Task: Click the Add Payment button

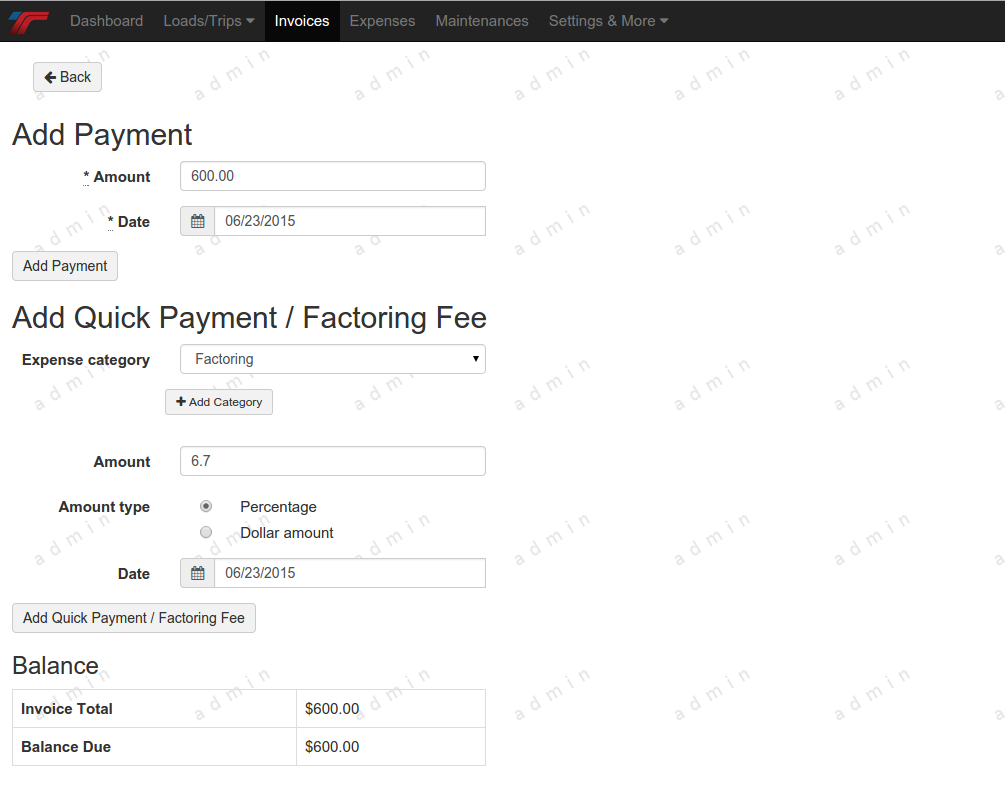Action: tap(65, 266)
